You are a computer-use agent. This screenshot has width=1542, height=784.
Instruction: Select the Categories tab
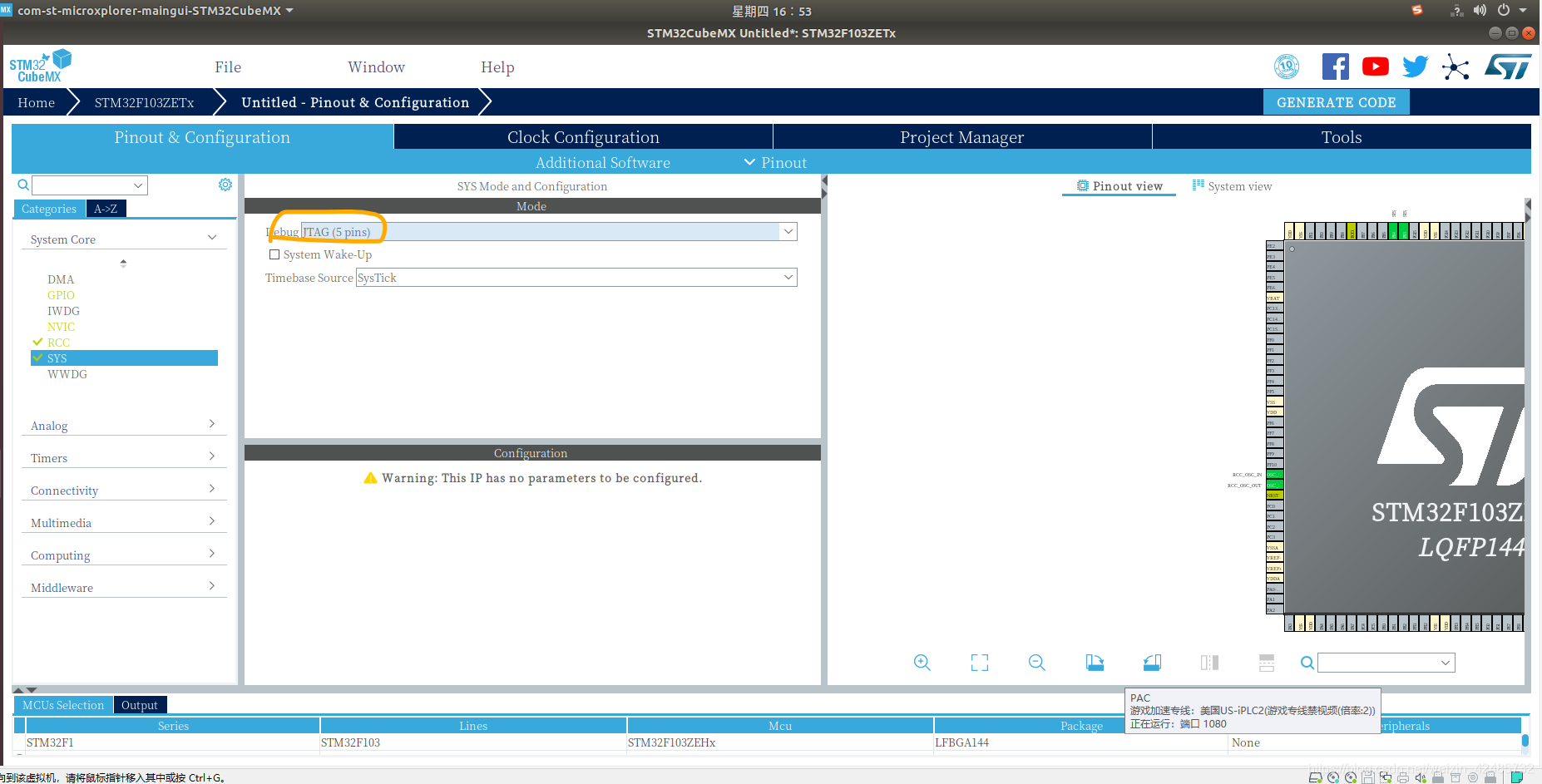[x=49, y=209]
